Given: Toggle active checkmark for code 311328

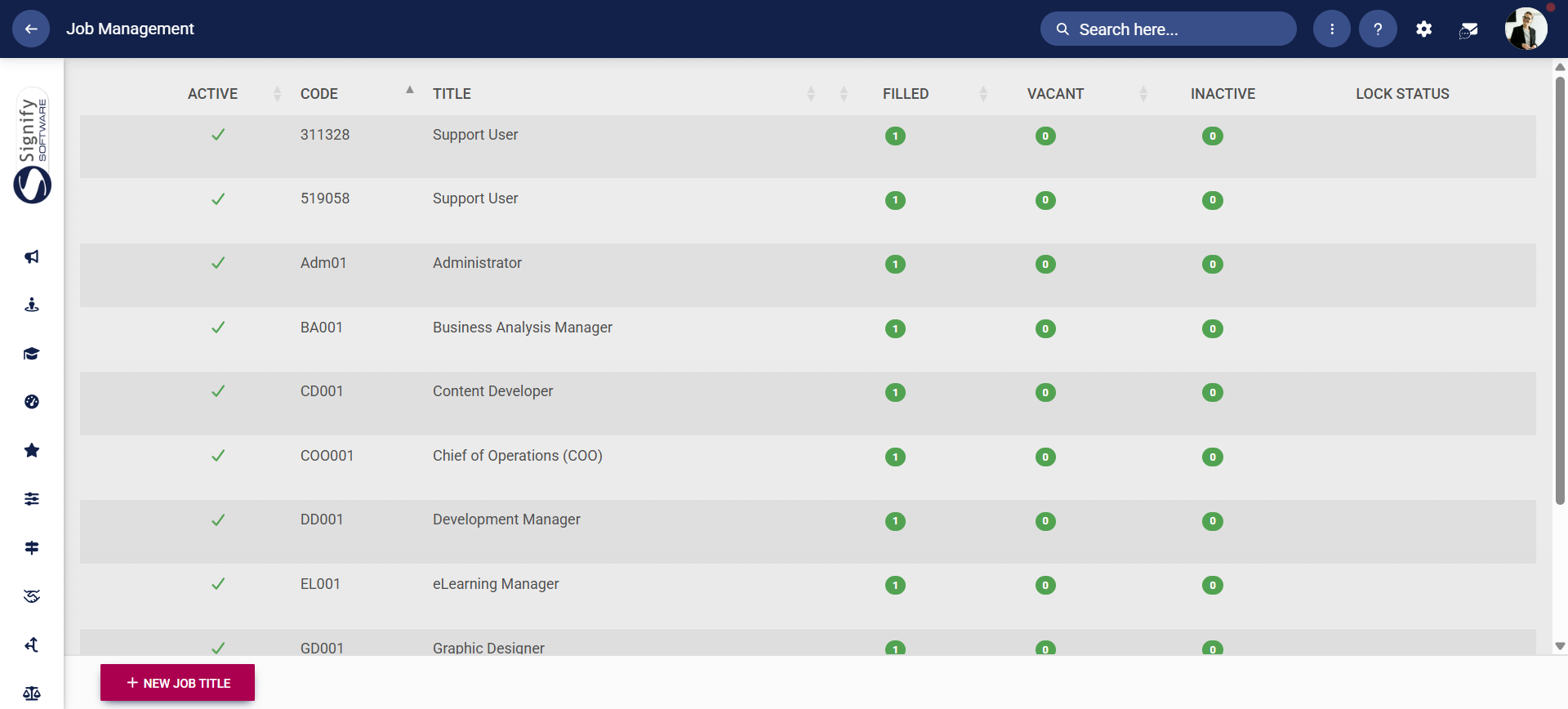Looking at the screenshot, I should 218,135.
